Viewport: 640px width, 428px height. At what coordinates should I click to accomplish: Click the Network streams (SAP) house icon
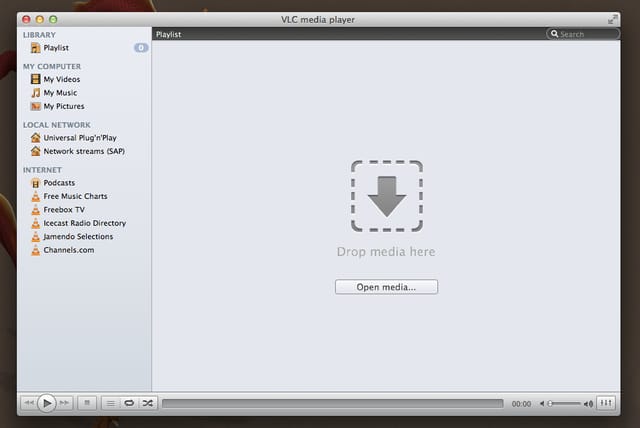click(x=36, y=151)
